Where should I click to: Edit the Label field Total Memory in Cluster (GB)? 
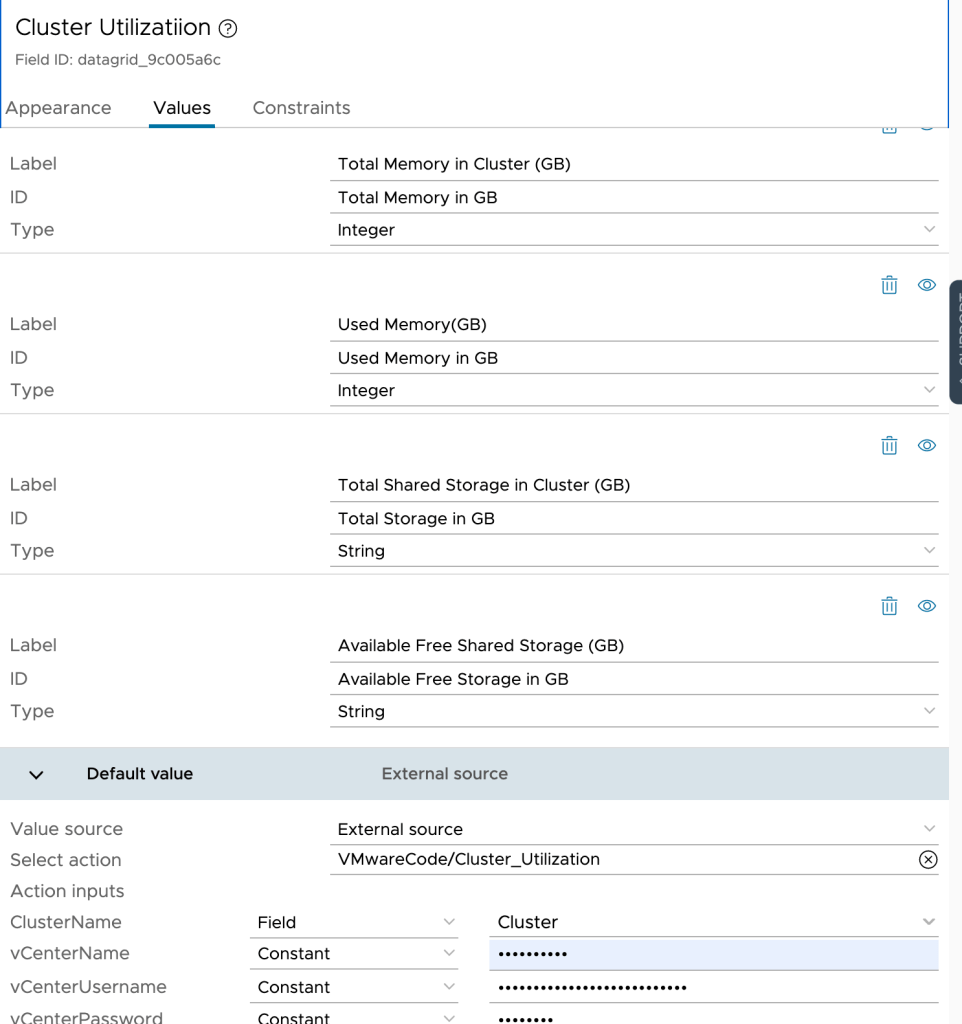tap(634, 164)
